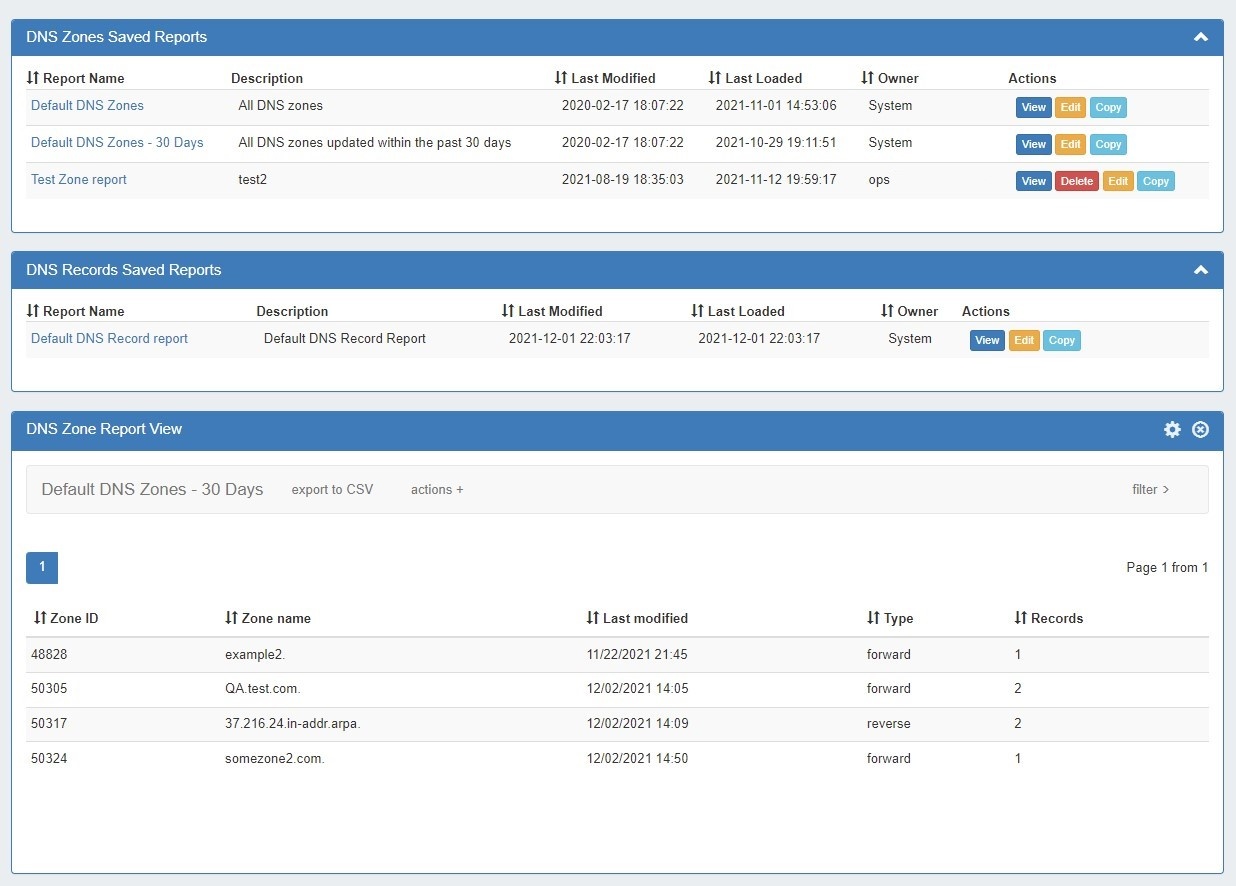
Task: Sort report view by Type column
Action: pyautogui.click(x=890, y=618)
